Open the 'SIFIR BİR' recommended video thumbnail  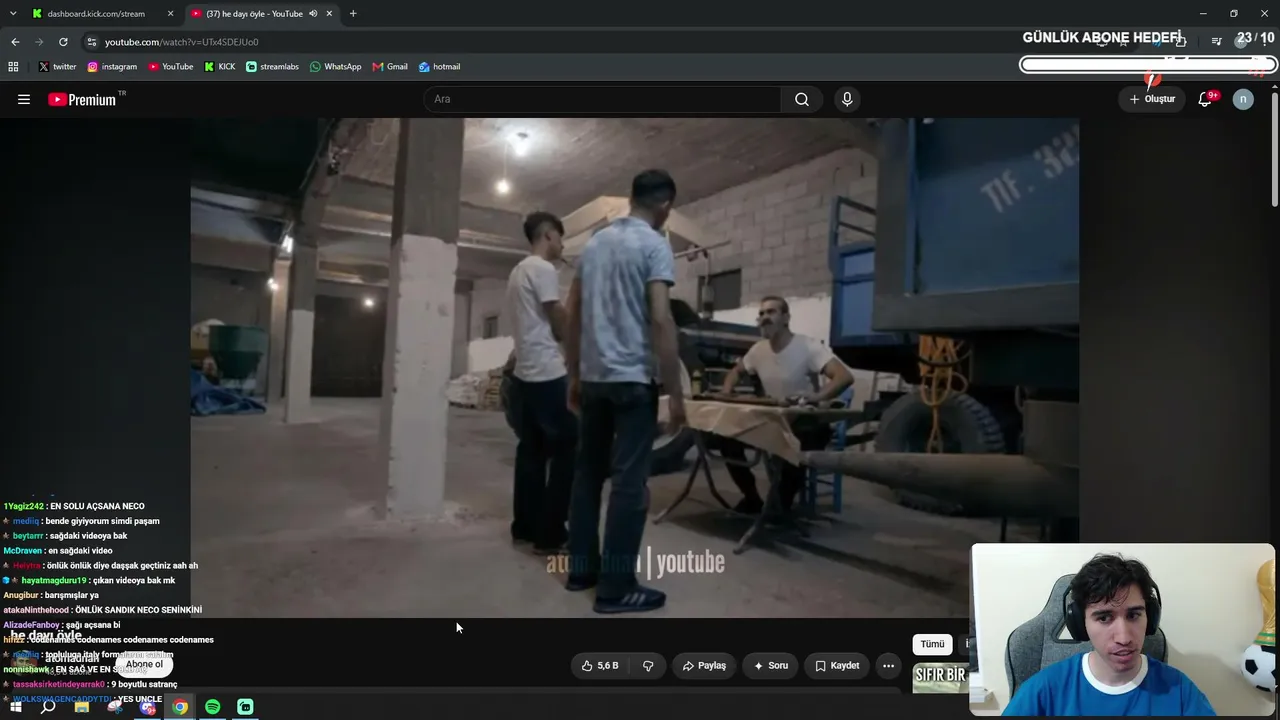[x=941, y=677]
